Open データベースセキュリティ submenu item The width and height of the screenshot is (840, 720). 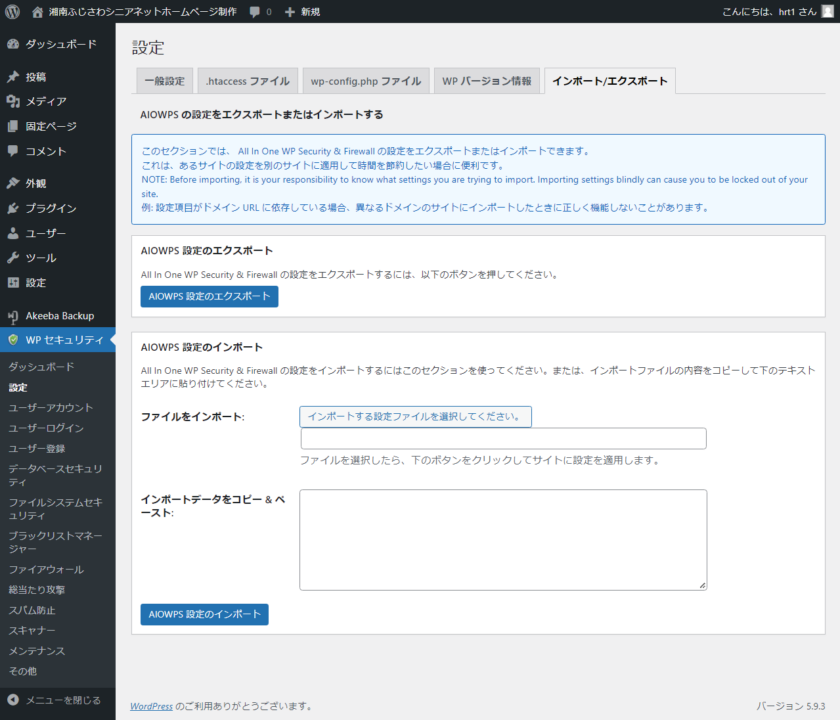click(55, 475)
